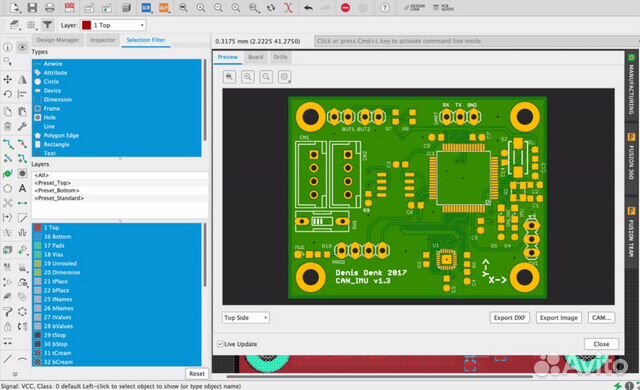Switch to the Inspector tab
Image resolution: width=640 pixels, height=390 pixels.
(x=102, y=40)
